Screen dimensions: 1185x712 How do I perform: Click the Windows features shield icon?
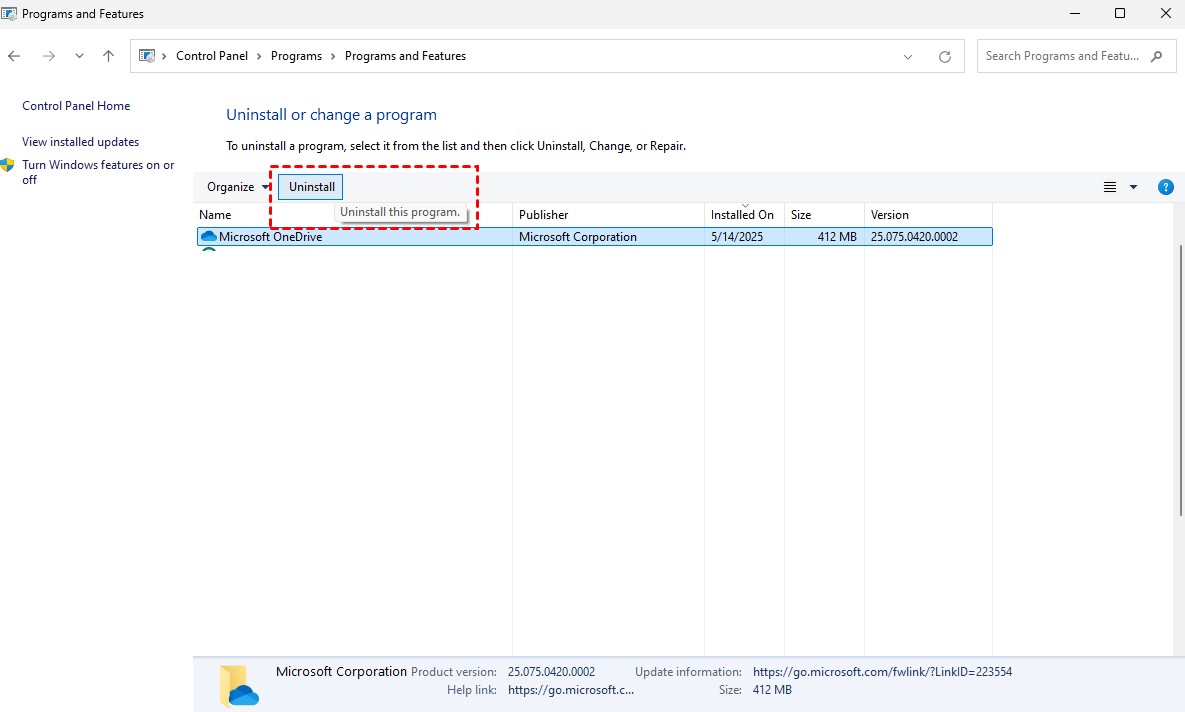[8, 165]
